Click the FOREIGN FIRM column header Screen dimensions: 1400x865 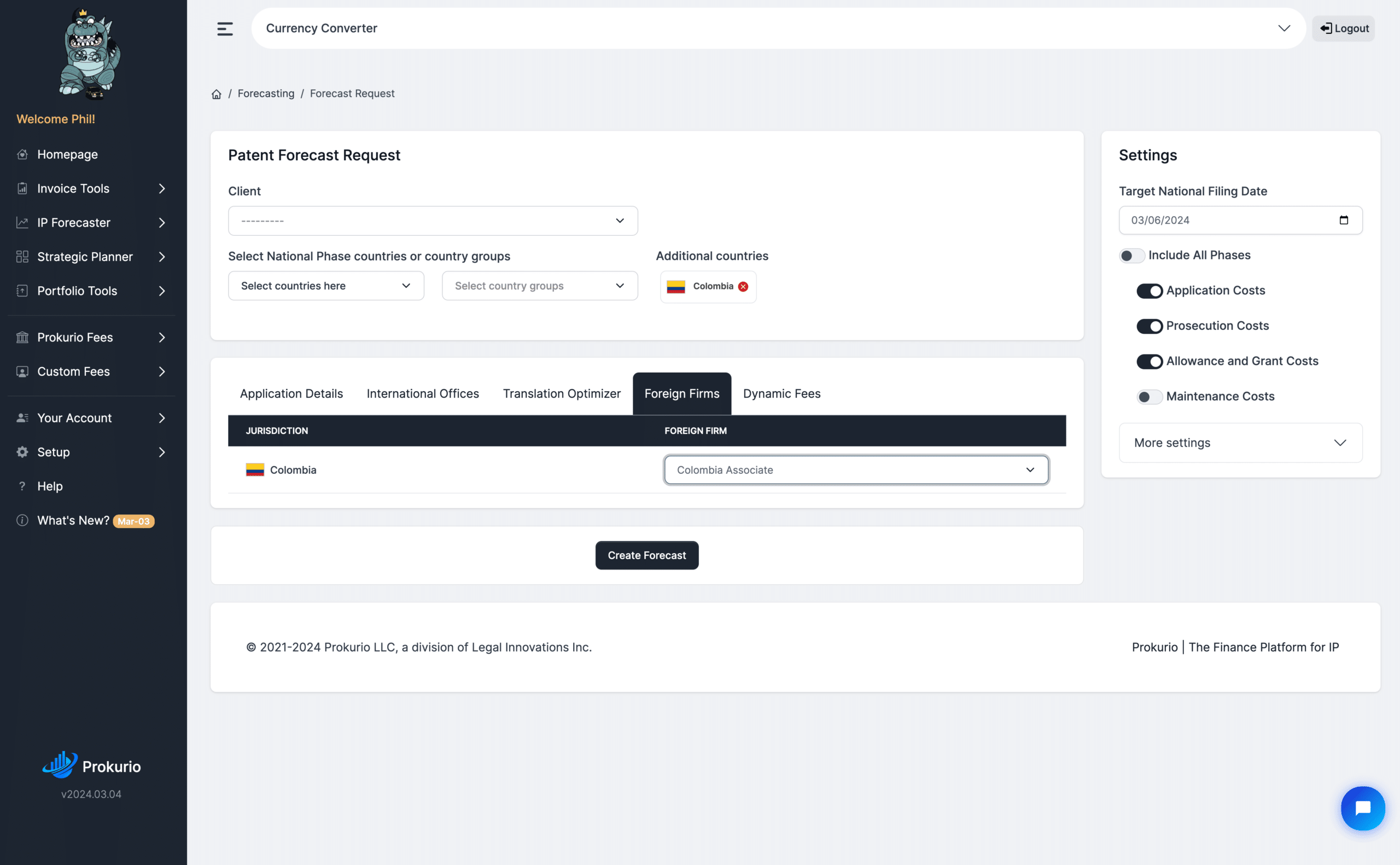pyautogui.click(x=695, y=431)
